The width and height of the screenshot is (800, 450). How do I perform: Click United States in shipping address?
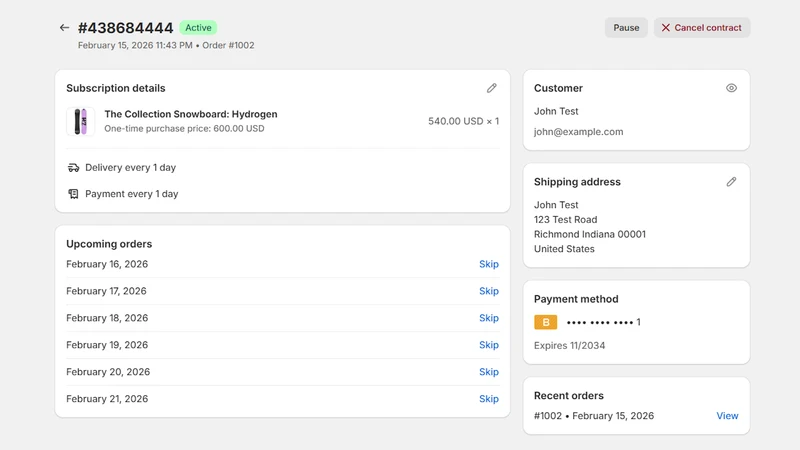point(564,249)
